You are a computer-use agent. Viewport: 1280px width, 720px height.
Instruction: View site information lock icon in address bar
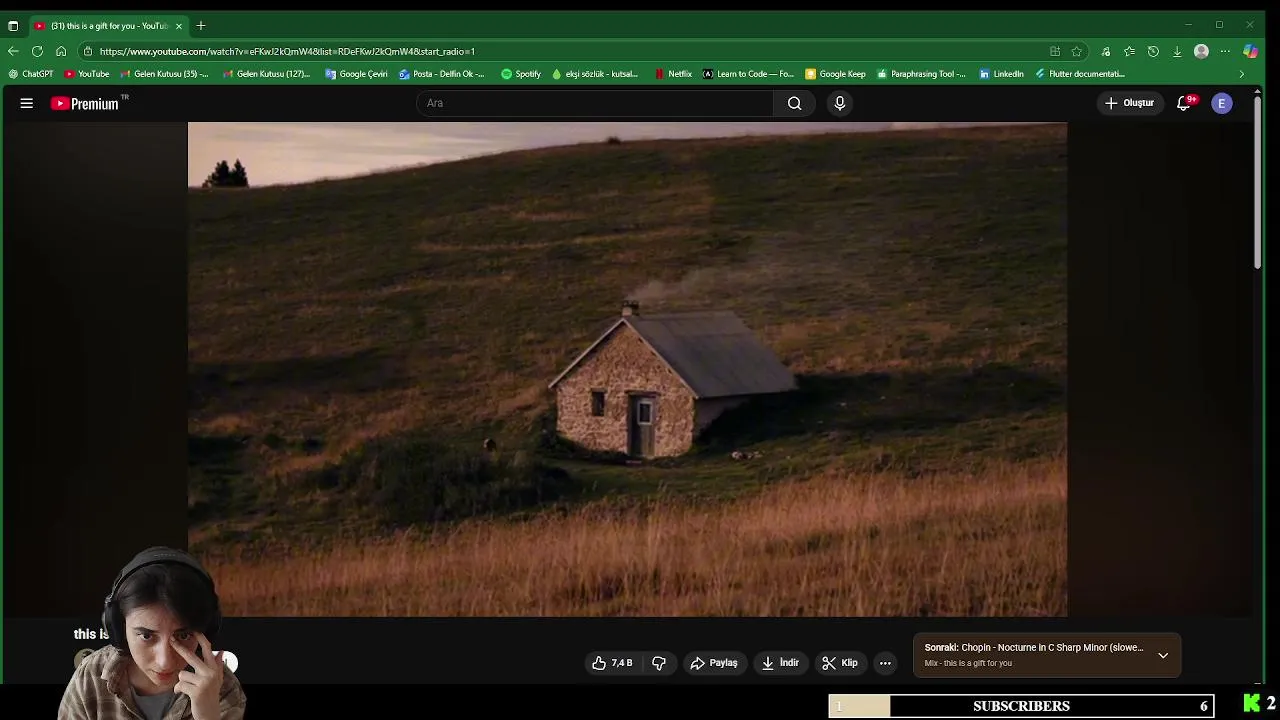tap(87, 51)
